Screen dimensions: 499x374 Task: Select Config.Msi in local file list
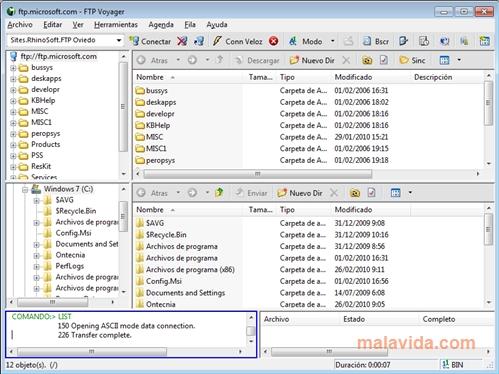click(x=163, y=281)
